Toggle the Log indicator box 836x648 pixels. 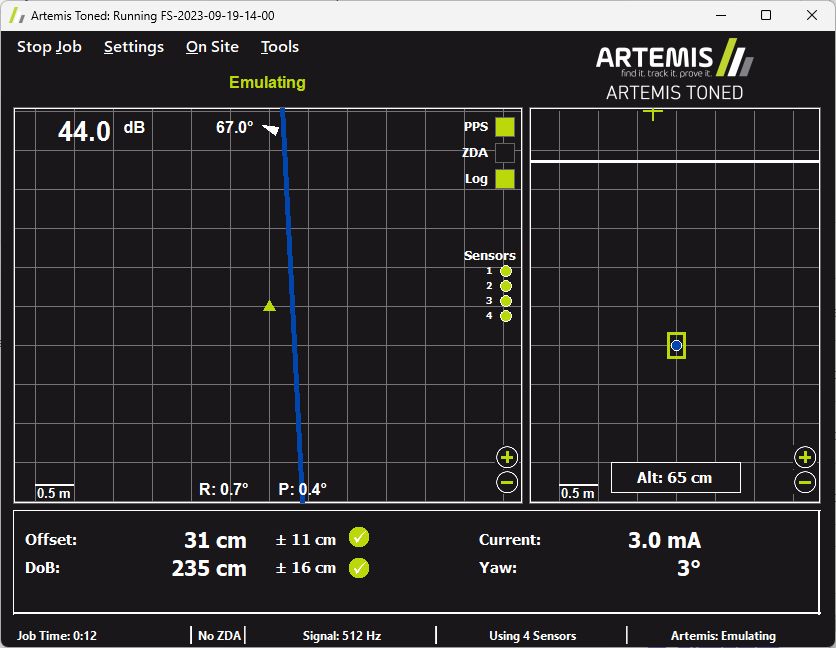(x=505, y=179)
